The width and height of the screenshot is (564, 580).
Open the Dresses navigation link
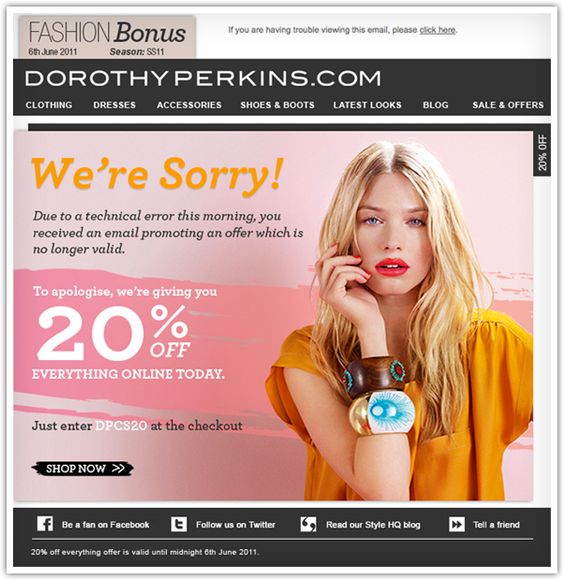[x=114, y=105]
